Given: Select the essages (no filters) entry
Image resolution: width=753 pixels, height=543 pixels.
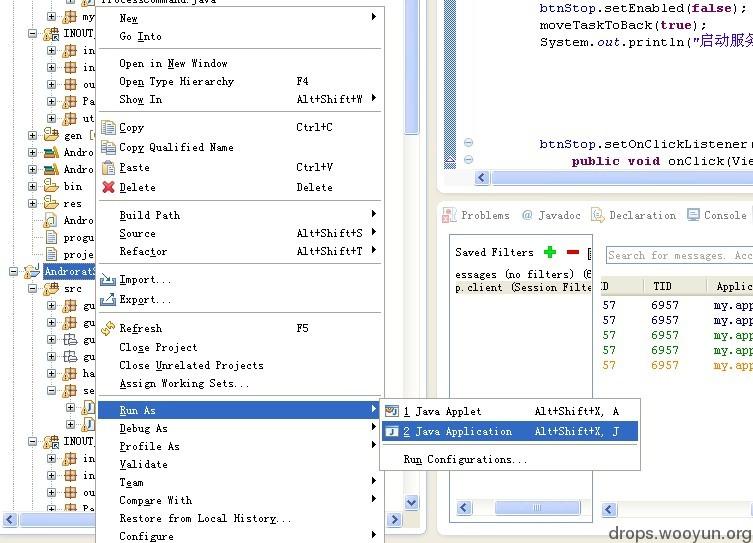Looking at the screenshot, I should [523, 274].
